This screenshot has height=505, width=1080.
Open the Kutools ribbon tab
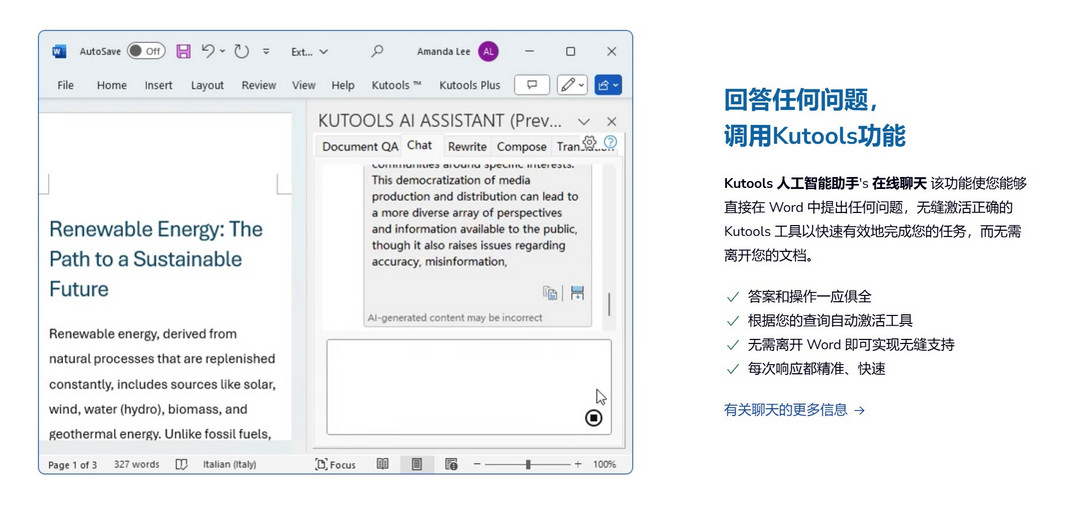coord(397,85)
